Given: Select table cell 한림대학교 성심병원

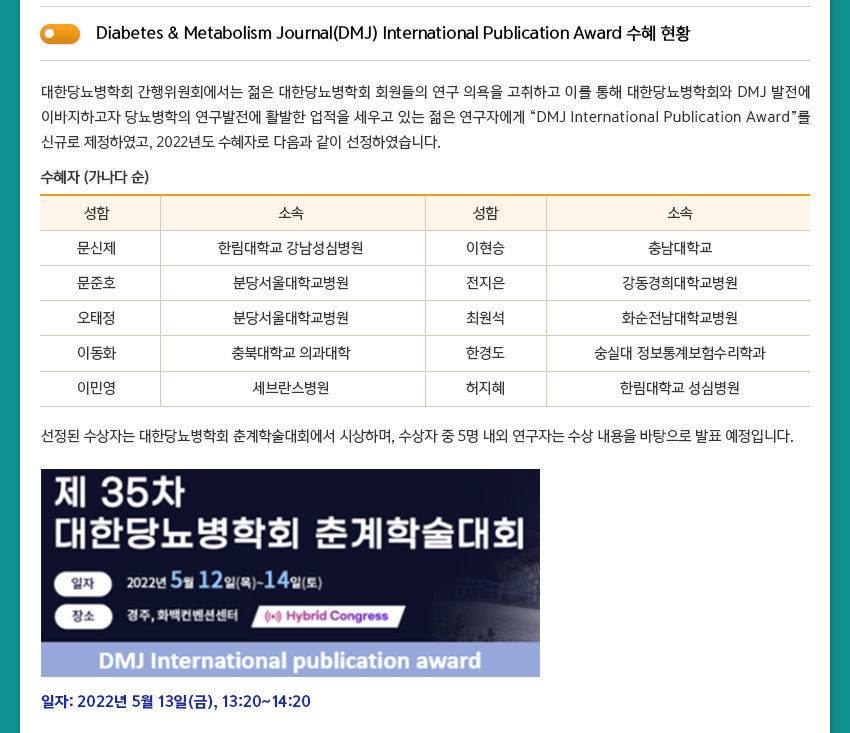Looking at the screenshot, I should pyautogui.click(x=680, y=388).
